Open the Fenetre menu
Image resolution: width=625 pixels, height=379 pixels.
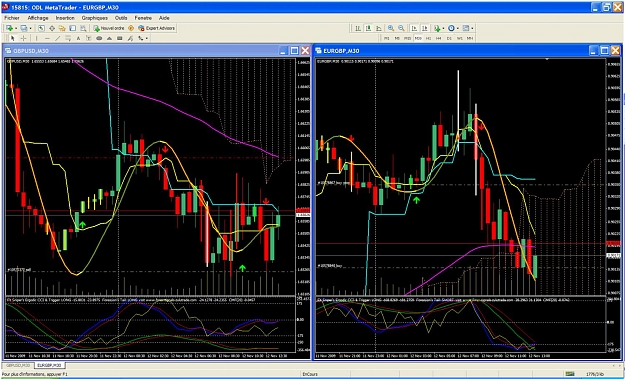click(143, 18)
